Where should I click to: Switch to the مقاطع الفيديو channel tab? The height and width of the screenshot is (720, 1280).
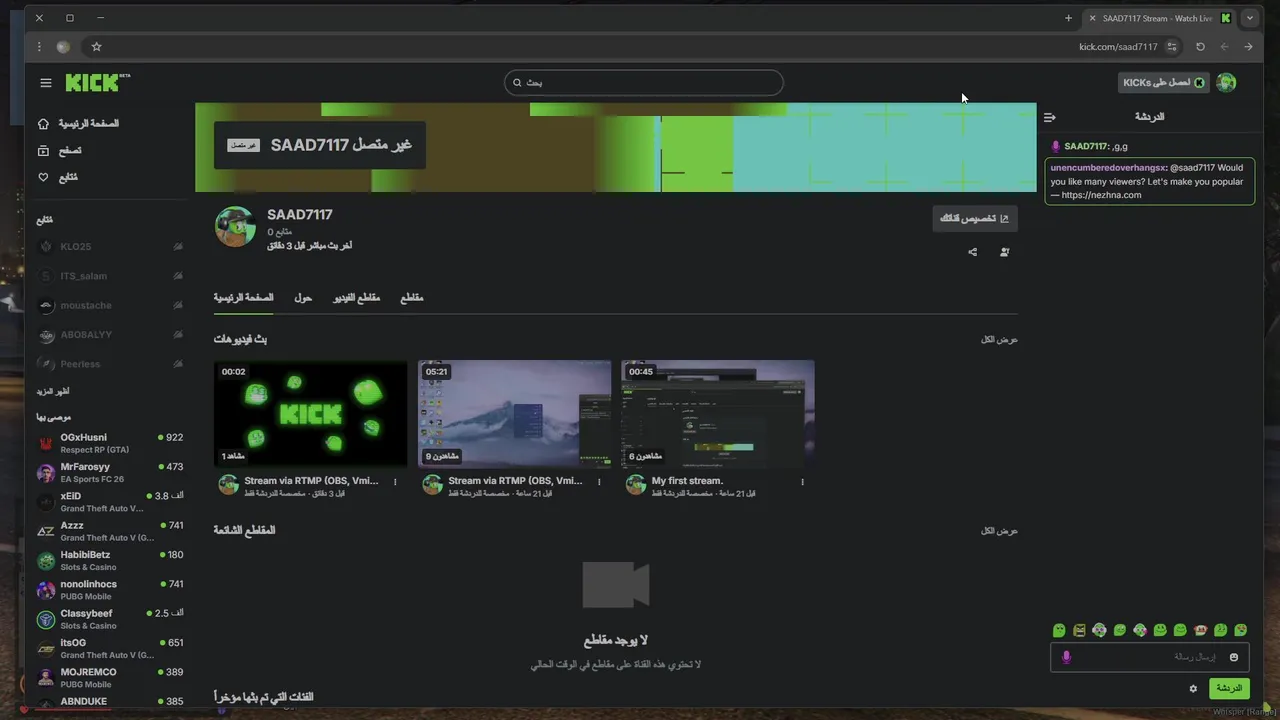pos(356,298)
